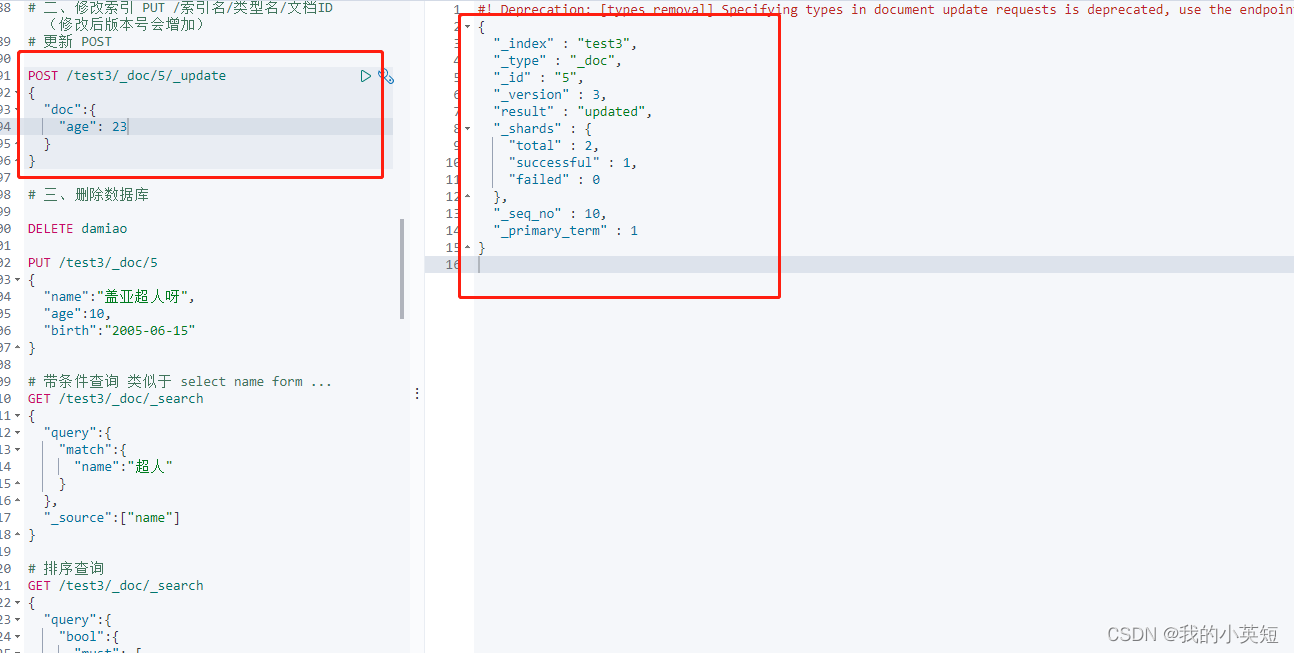Collapse the "_shards" object in the response
Screen dimensions: 1294x653
pyautogui.click(x=467, y=128)
